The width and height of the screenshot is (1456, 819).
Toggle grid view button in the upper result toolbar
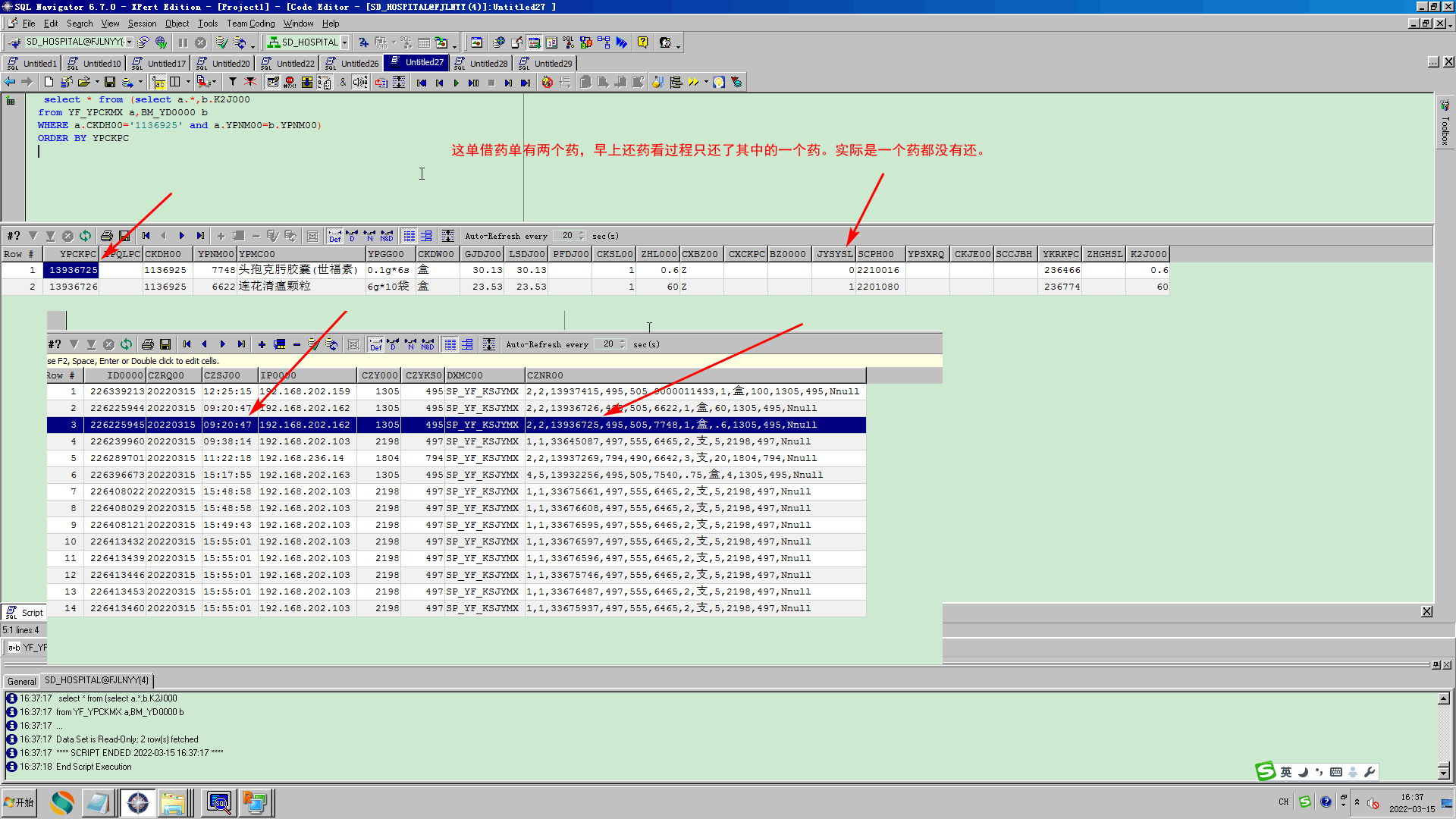(409, 236)
